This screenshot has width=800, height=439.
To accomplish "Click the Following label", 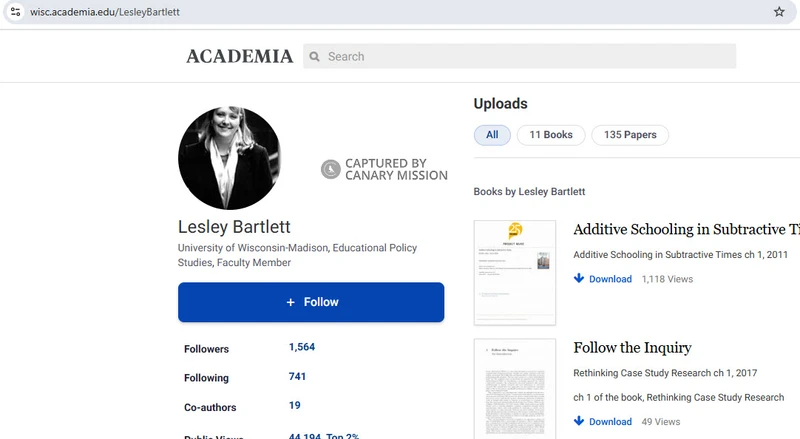I will [206, 378].
